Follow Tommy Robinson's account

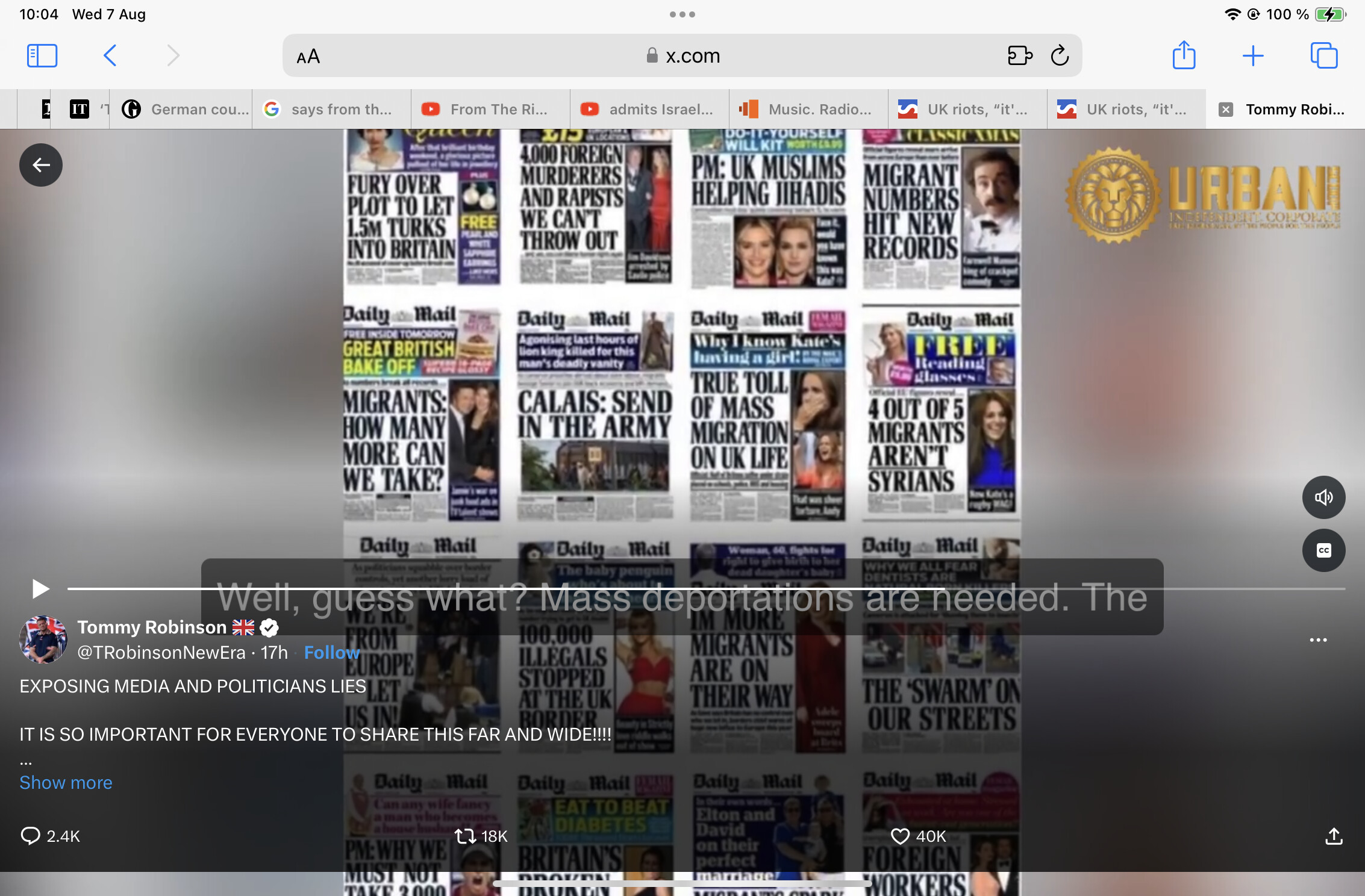(x=332, y=653)
